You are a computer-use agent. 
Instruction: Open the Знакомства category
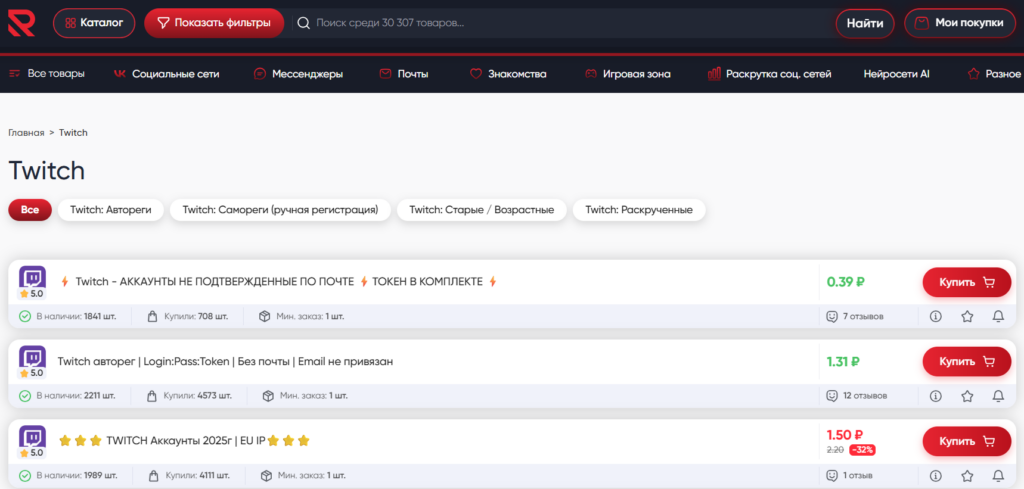coord(508,74)
